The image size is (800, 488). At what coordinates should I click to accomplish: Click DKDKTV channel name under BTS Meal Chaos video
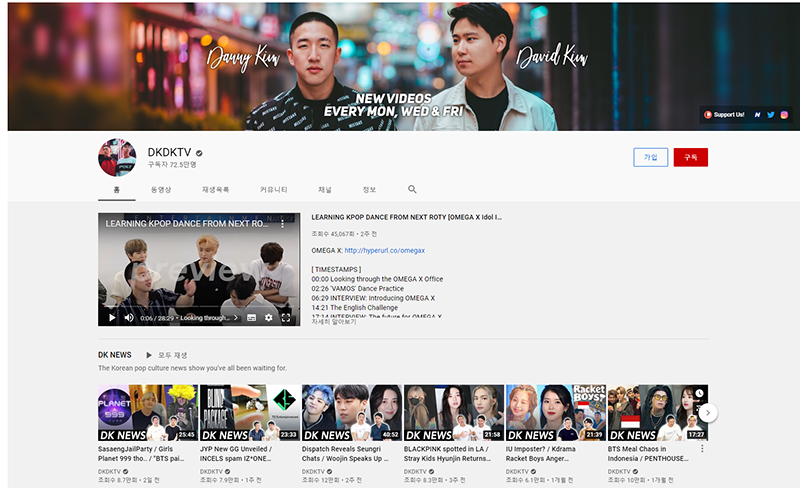click(619, 472)
